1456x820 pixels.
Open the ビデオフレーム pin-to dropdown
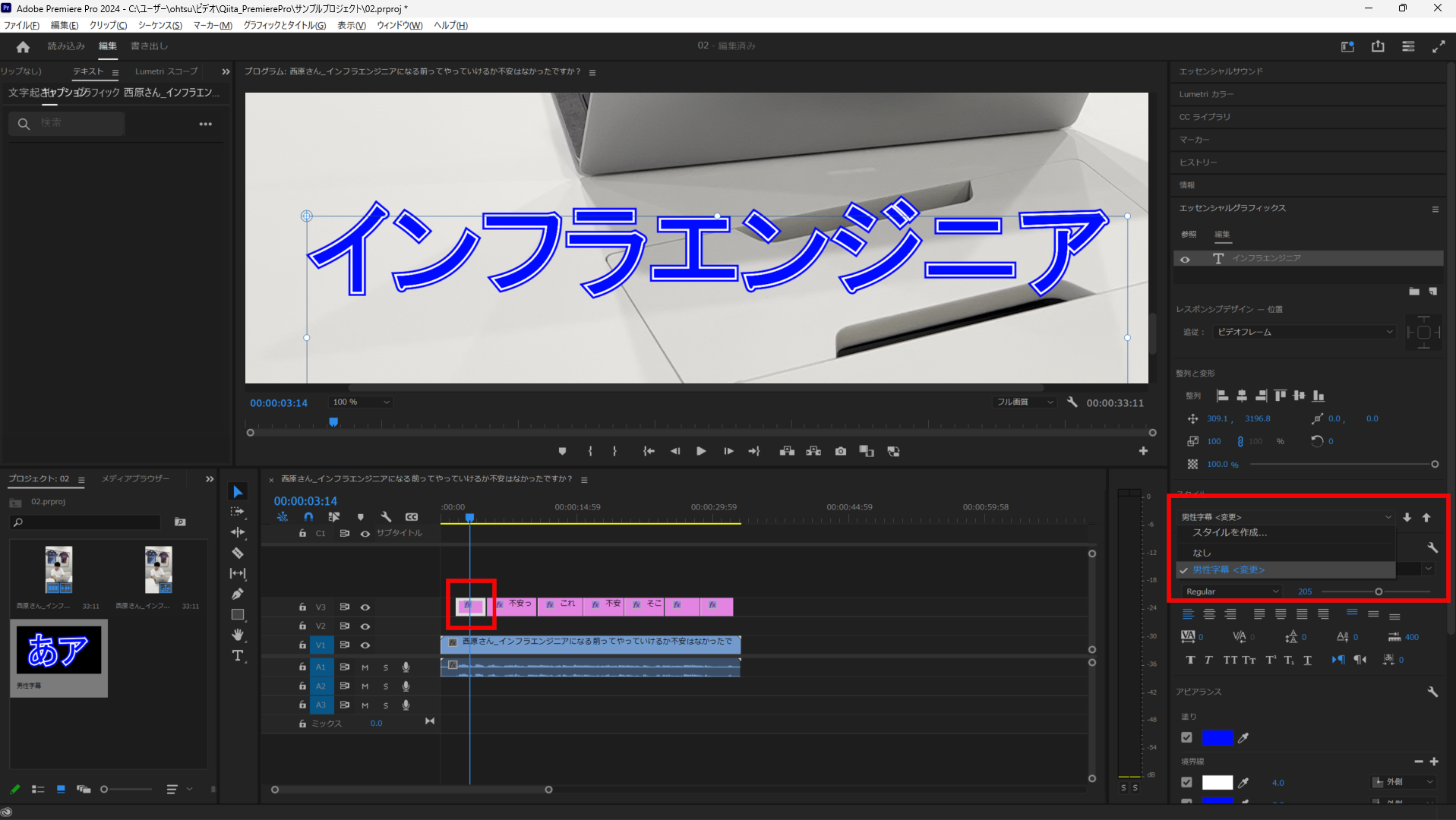[x=1304, y=332]
